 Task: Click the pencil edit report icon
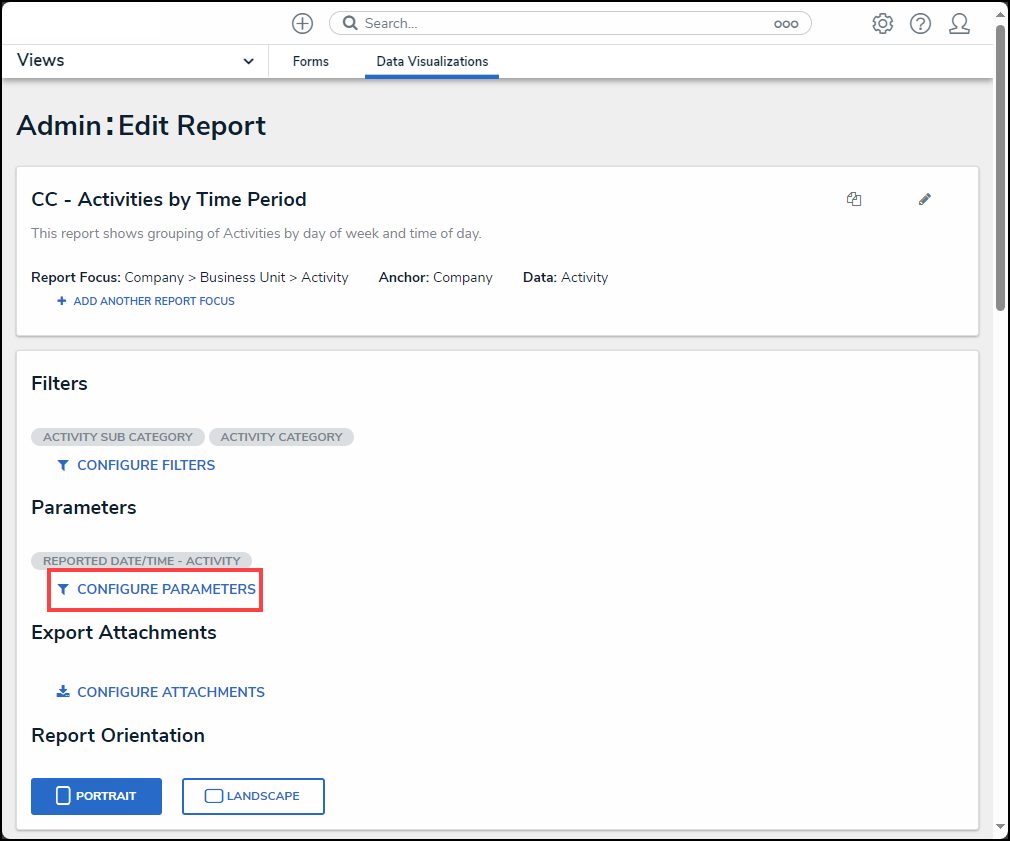(x=925, y=199)
